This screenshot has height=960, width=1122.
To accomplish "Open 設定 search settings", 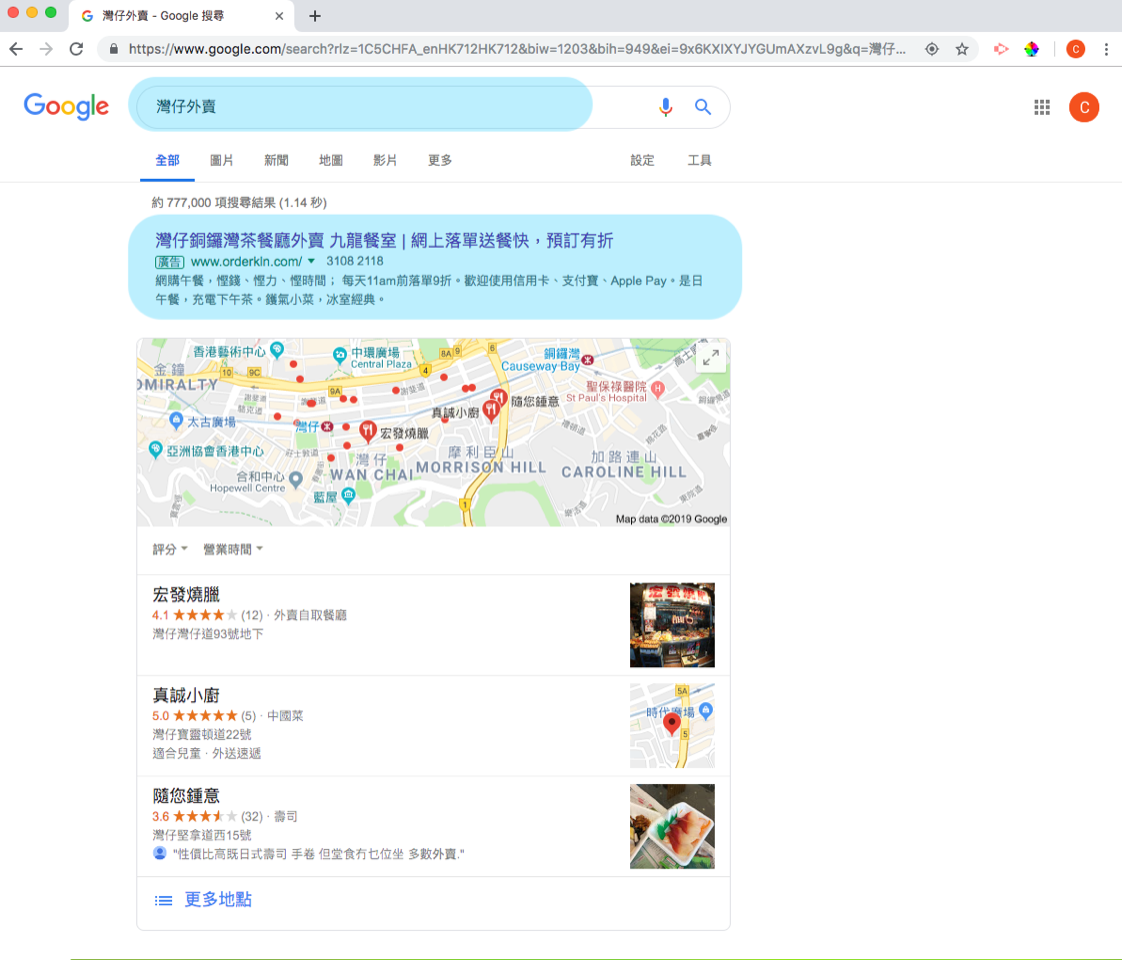I will click(643, 160).
